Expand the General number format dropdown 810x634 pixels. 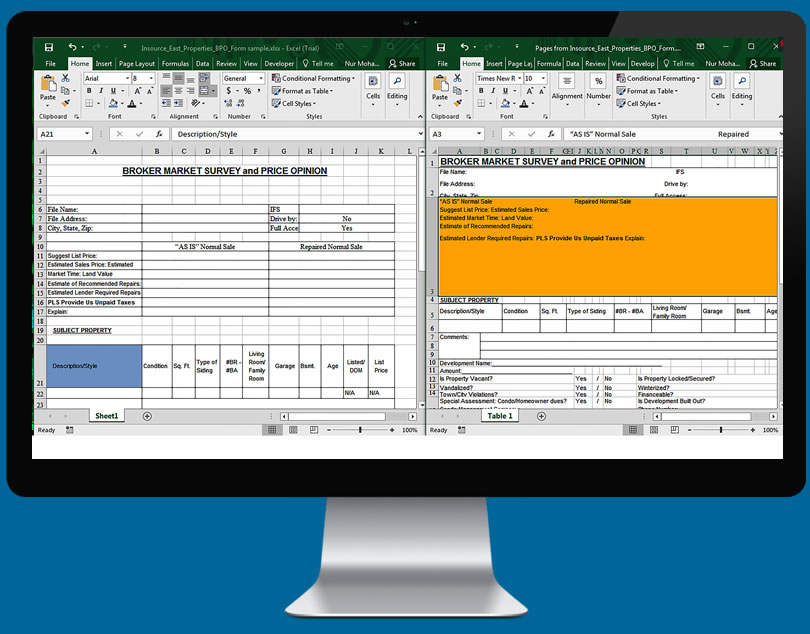[262, 78]
